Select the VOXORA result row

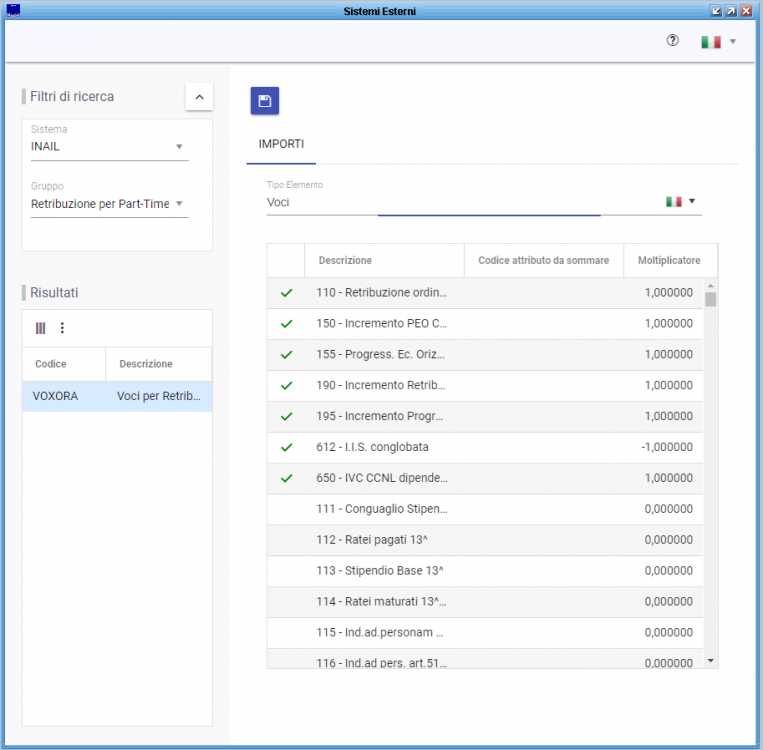pos(116,396)
